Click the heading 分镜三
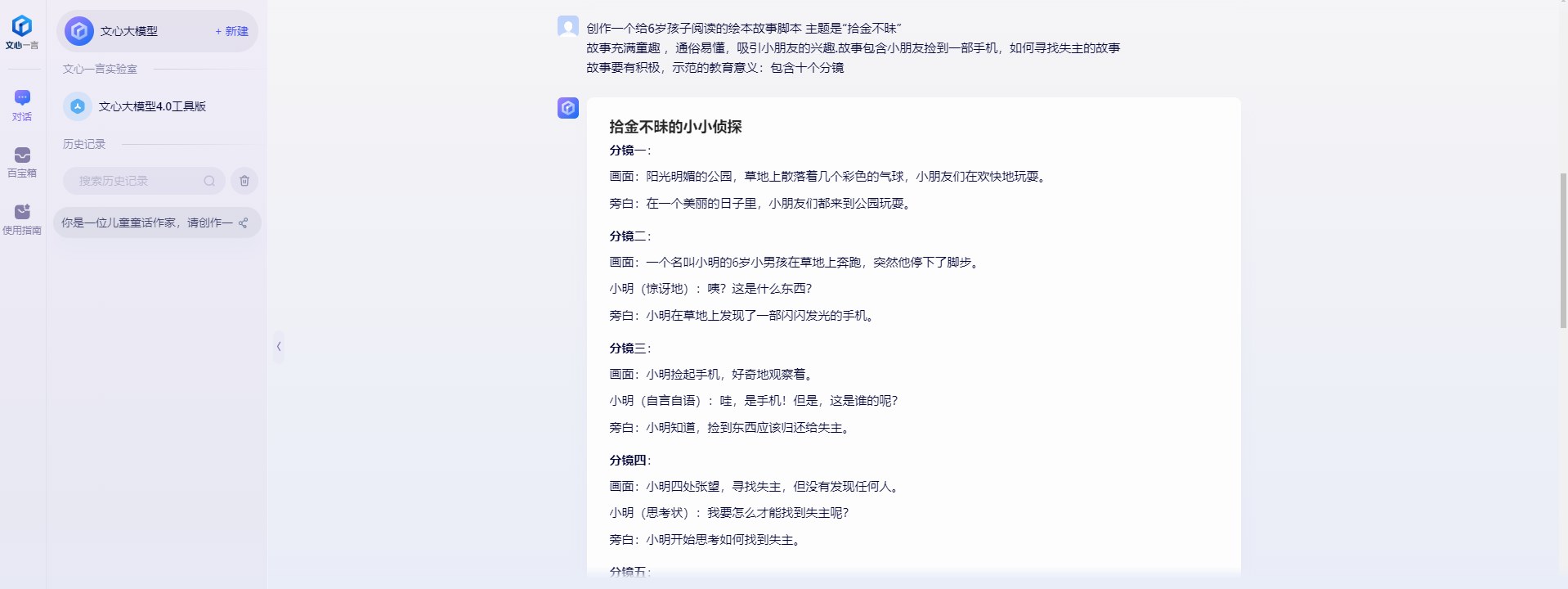 pos(630,348)
